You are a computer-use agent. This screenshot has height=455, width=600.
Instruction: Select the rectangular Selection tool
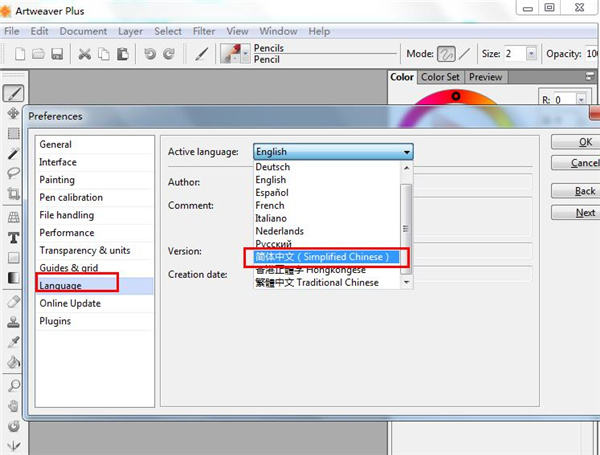tap(13, 133)
